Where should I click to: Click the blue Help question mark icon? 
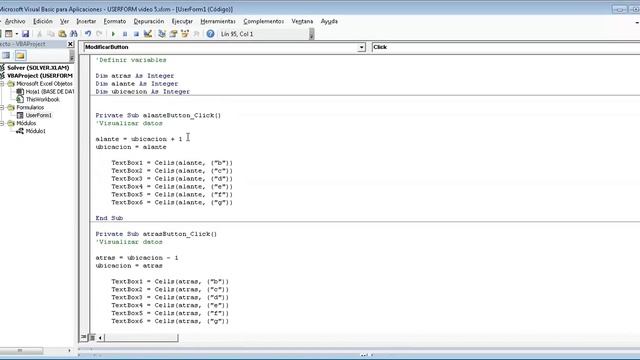(210, 34)
